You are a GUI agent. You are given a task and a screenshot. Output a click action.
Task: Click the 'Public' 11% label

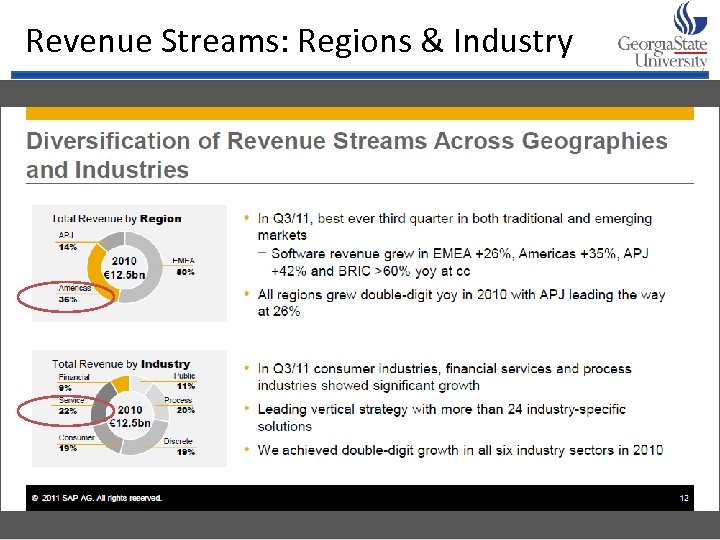point(185,381)
